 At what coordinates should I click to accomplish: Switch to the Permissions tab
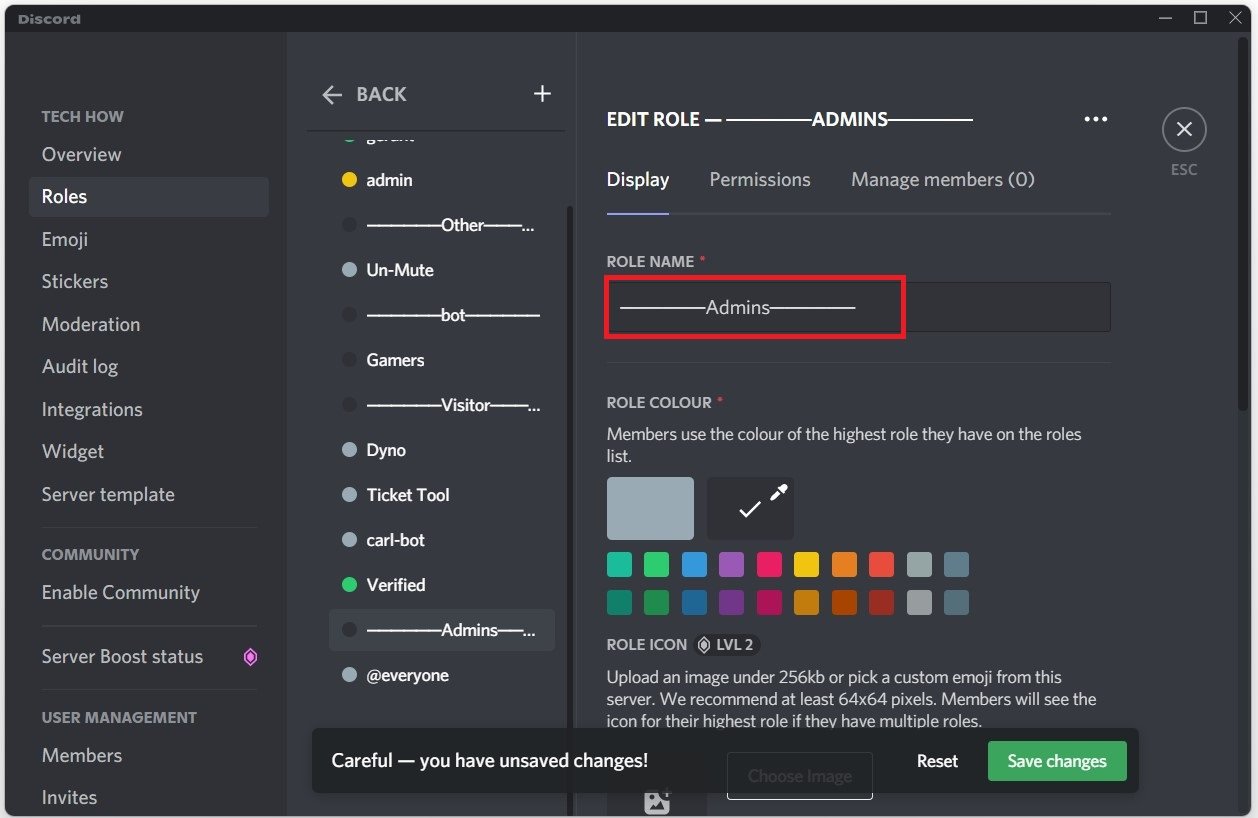point(759,180)
